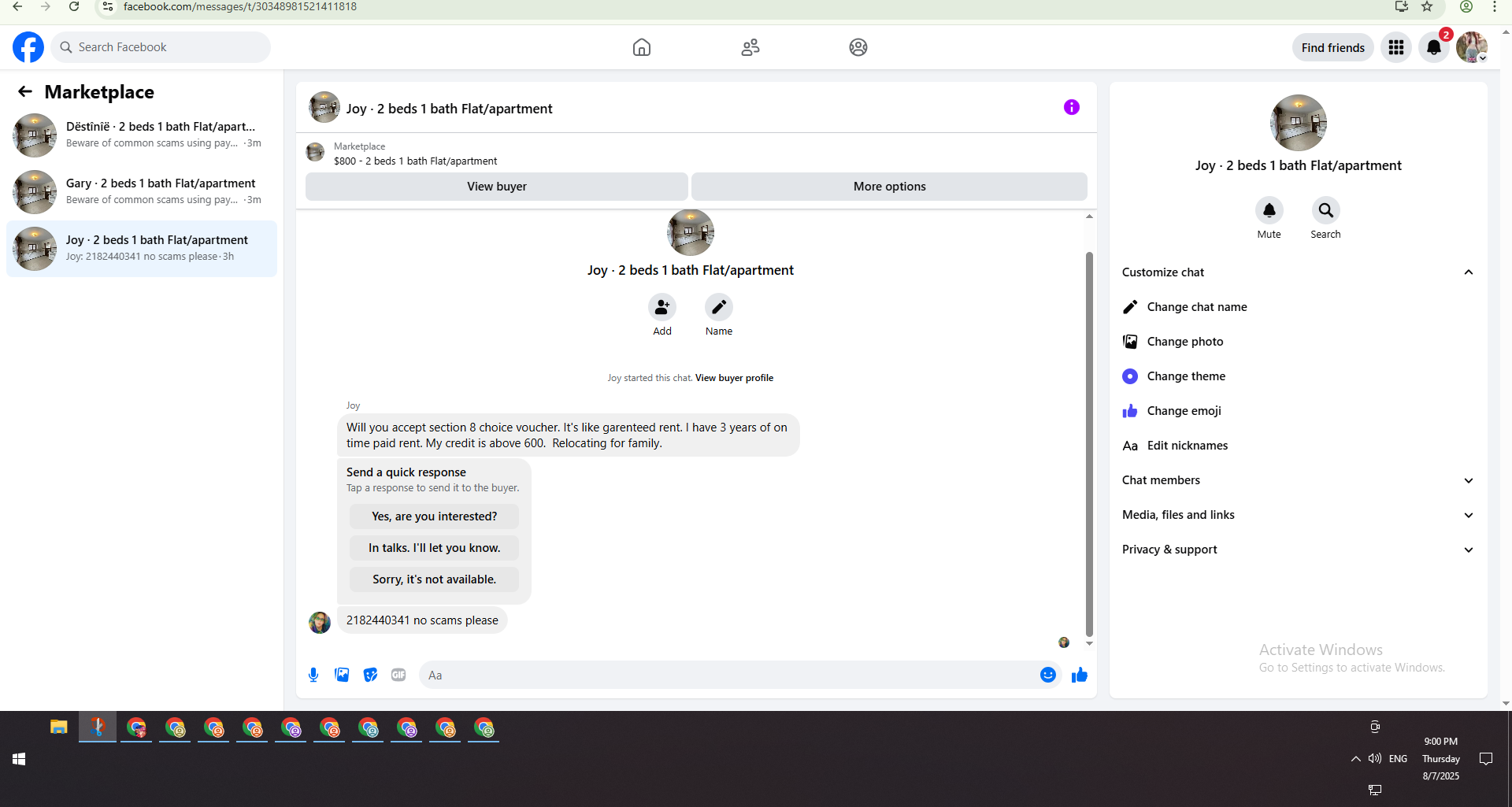Click the ENG language indicator

tap(1399, 759)
